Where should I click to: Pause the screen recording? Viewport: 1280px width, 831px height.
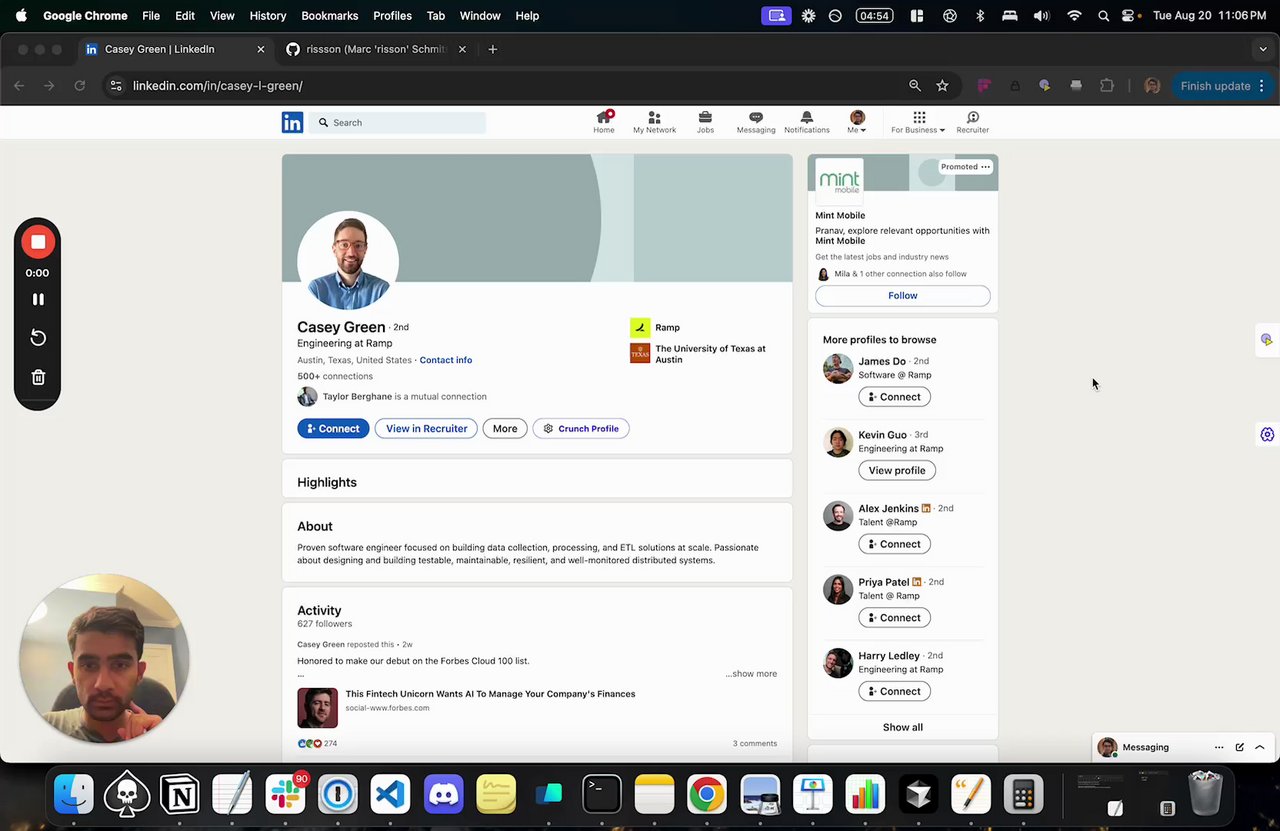pos(38,299)
